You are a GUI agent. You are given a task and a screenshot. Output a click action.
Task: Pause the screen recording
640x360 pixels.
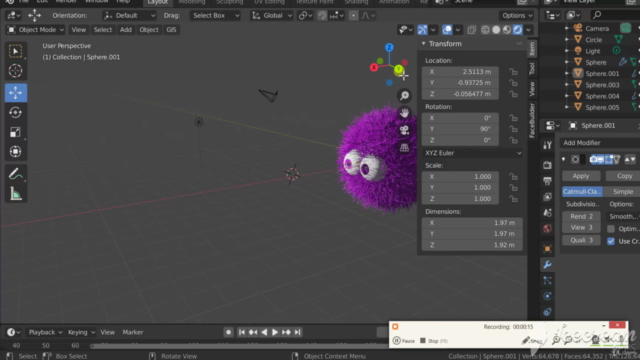pos(404,341)
